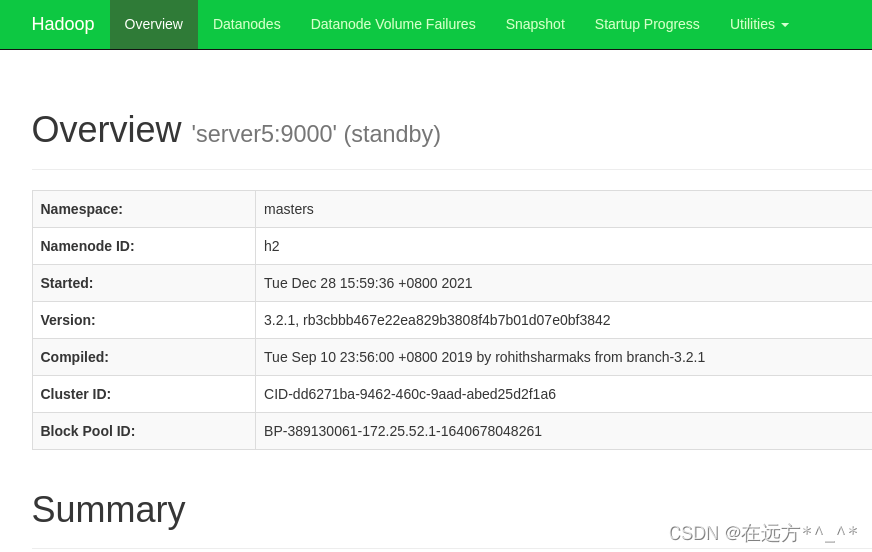Select the h2 namenode ID value
This screenshot has width=872, height=552.
(271, 246)
